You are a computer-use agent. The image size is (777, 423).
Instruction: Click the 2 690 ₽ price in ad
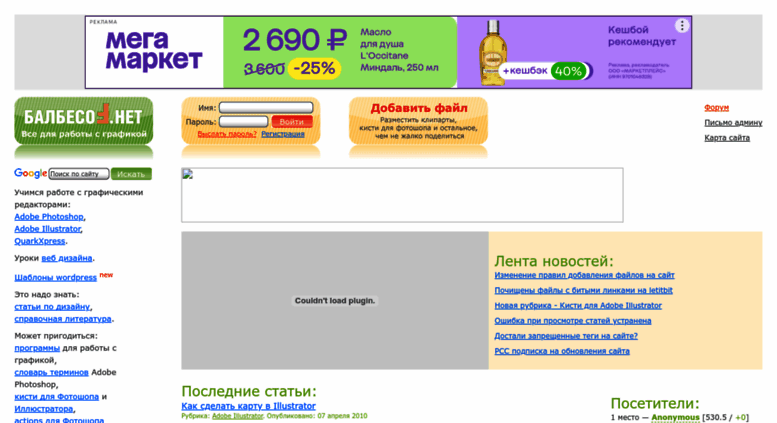[x=295, y=40]
